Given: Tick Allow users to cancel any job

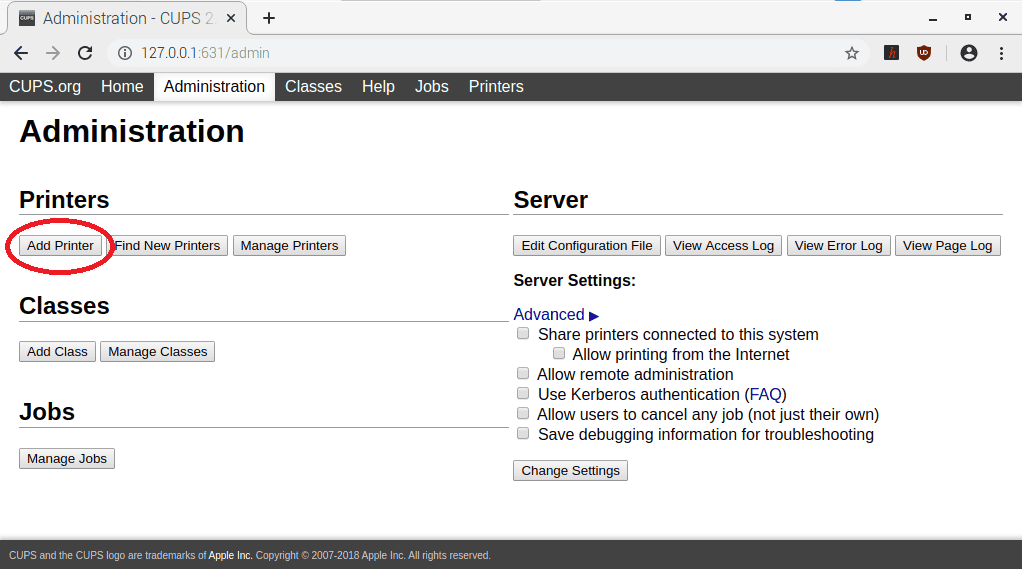Looking at the screenshot, I should coord(523,414).
